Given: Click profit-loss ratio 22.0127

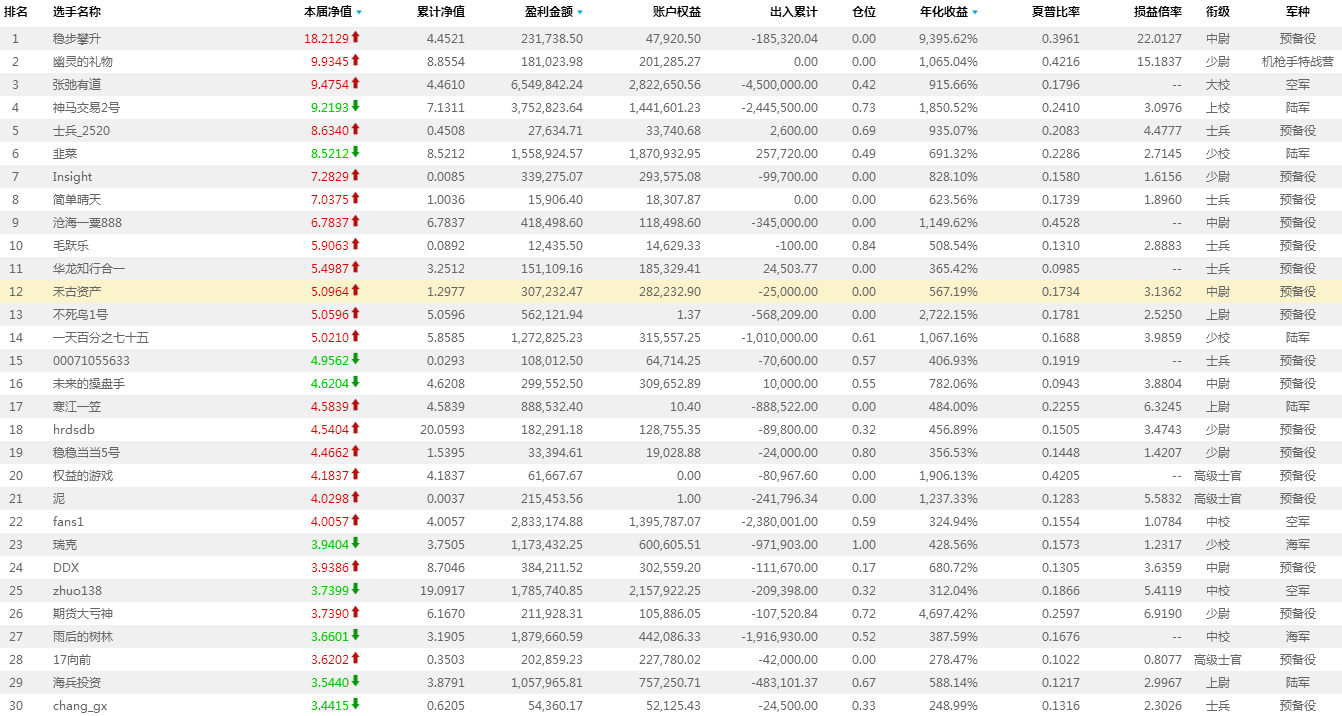Looking at the screenshot, I should pos(1159,39).
